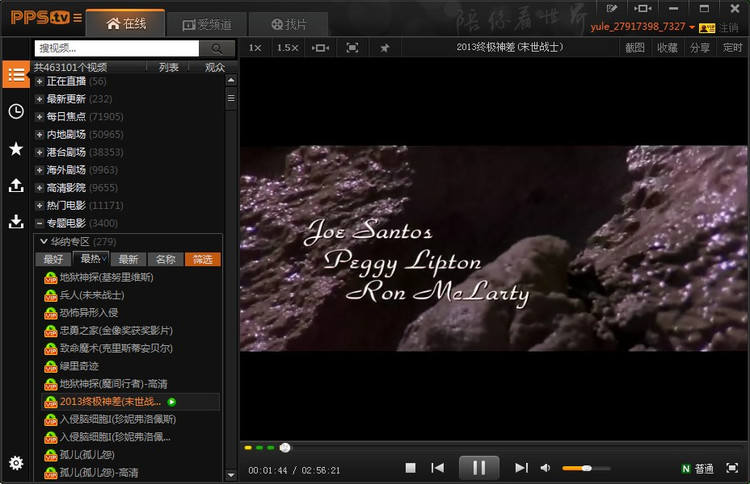This screenshot has width=750, height=484.
Task: Switch to the 观众 audience tab
Action: click(214, 67)
